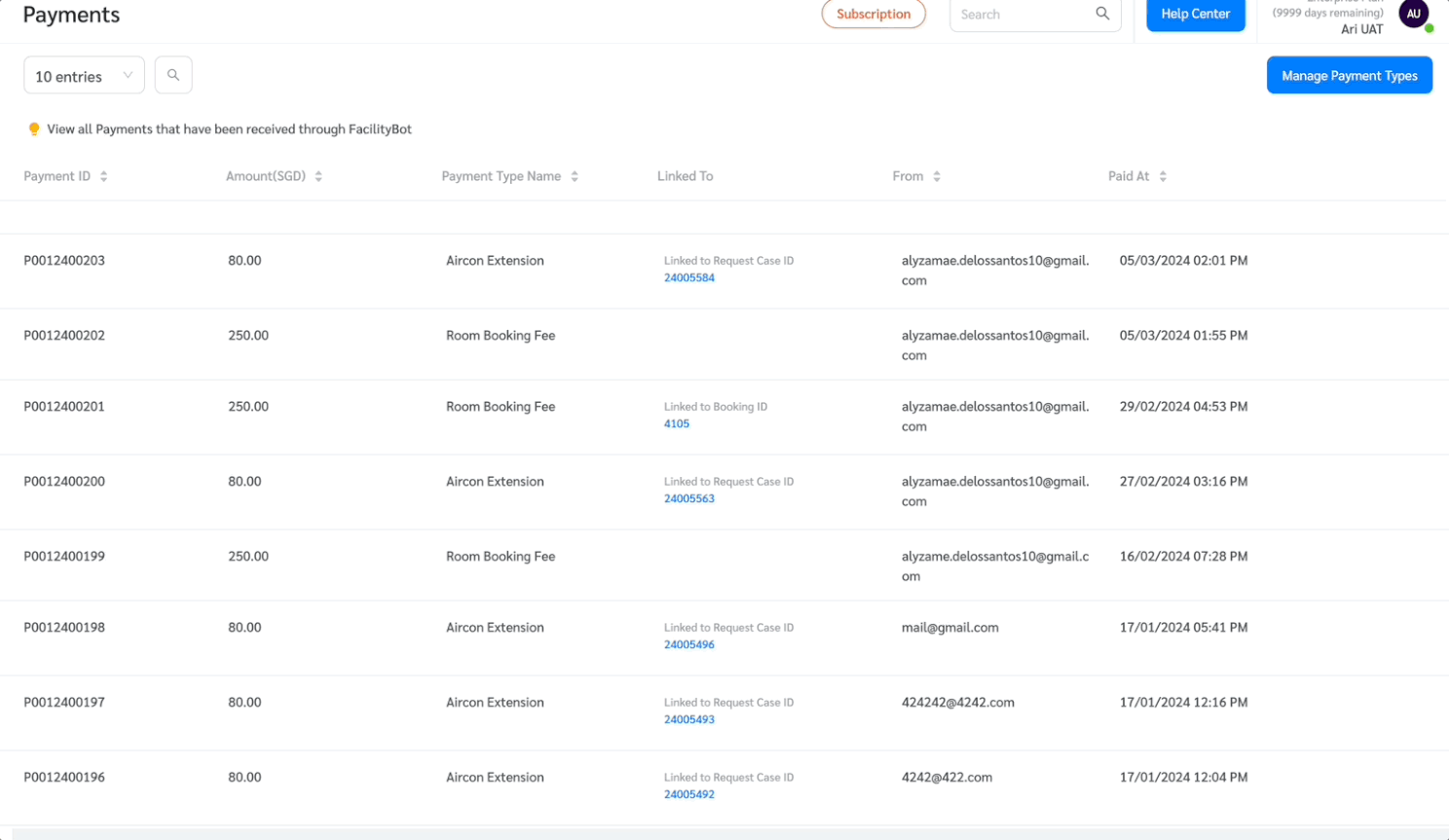Sort by Paid At column arrows
The height and width of the screenshot is (840, 1449).
tap(1163, 176)
